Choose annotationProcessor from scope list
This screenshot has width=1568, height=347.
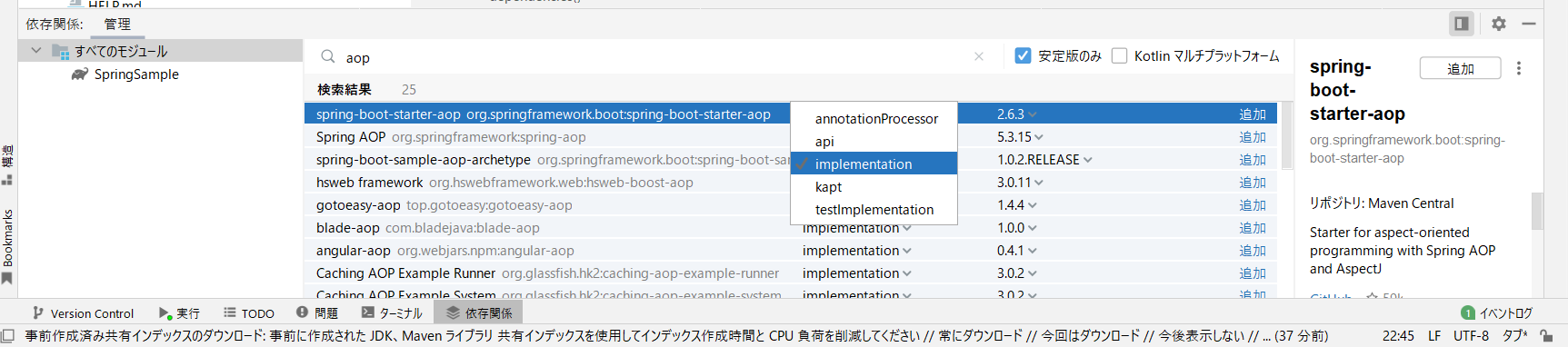874,119
